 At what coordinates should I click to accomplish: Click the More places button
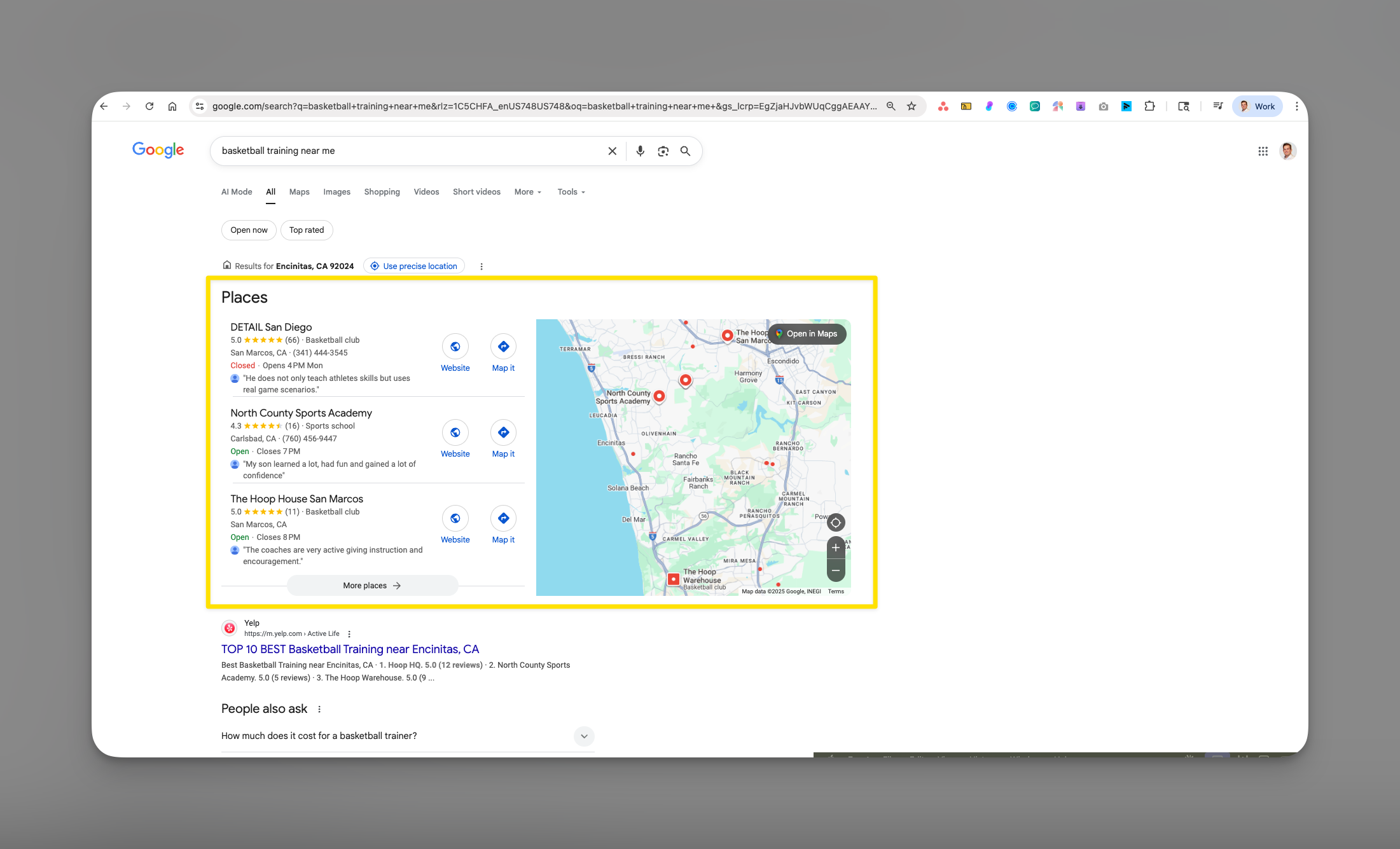tap(372, 585)
